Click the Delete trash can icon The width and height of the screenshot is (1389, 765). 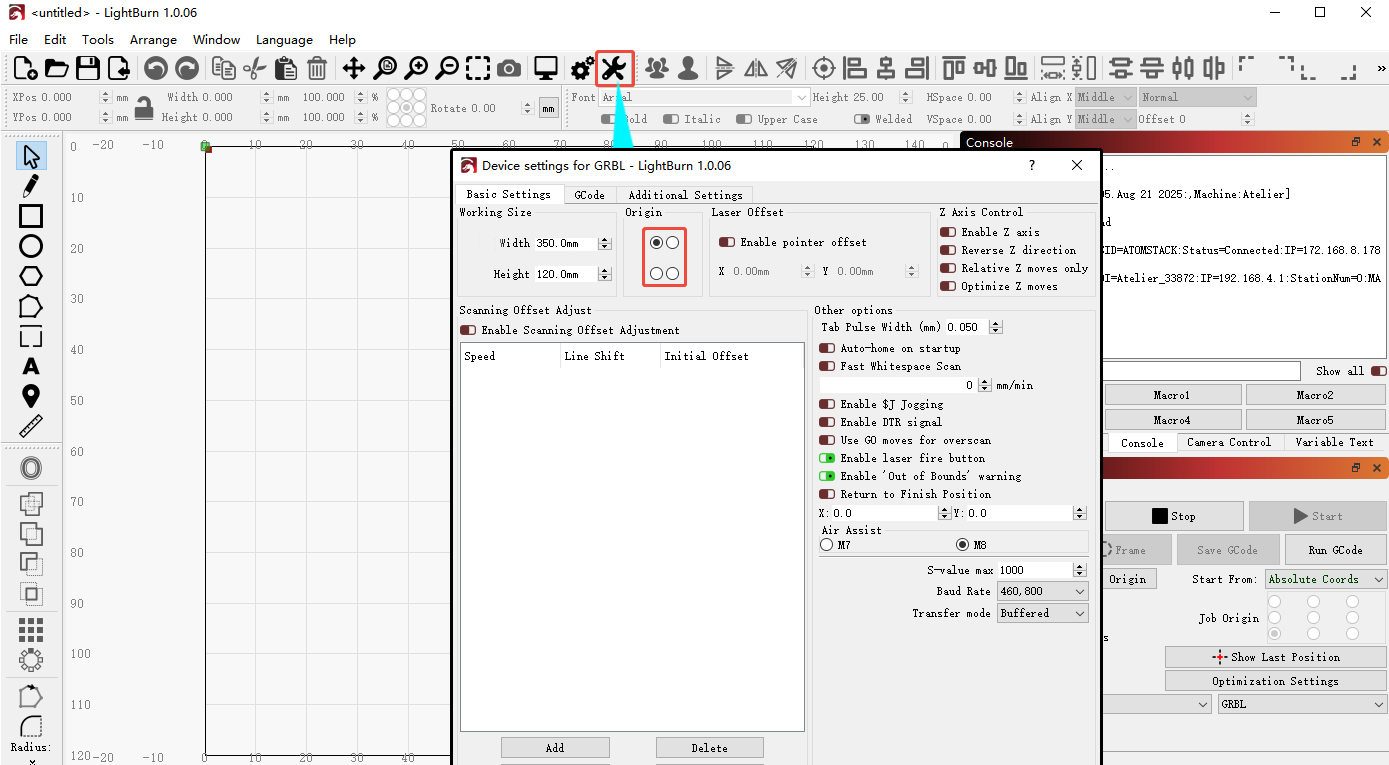coord(317,68)
